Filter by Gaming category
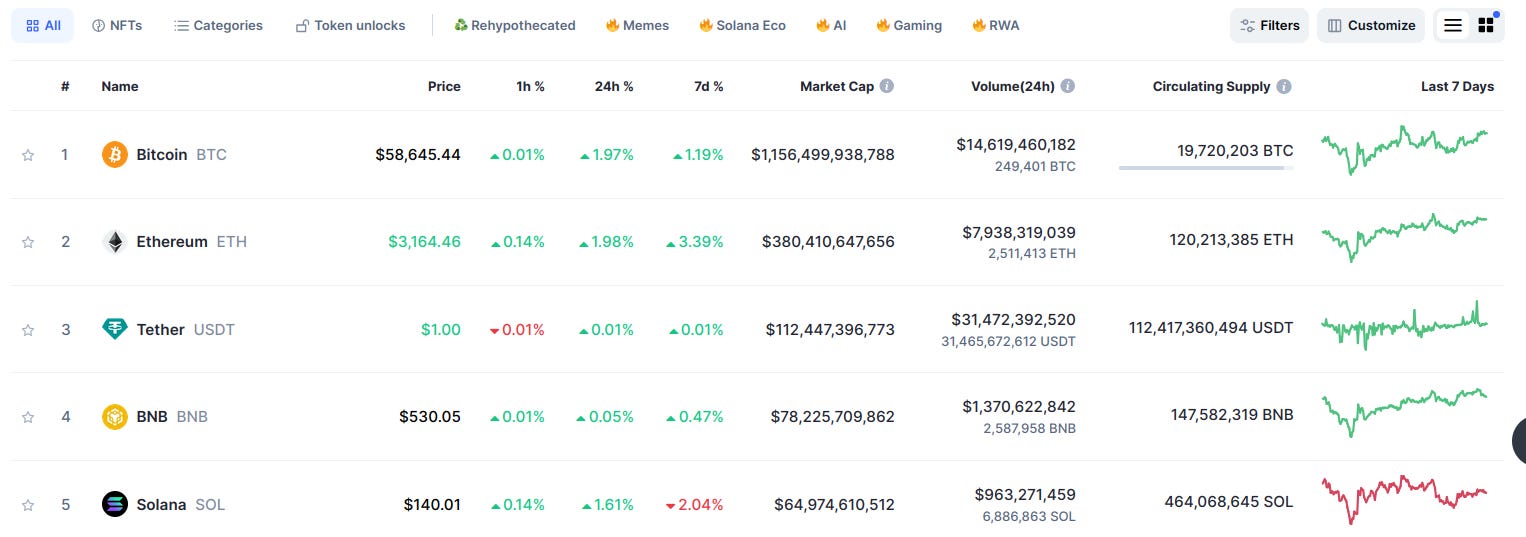 click(x=909, y=25)
